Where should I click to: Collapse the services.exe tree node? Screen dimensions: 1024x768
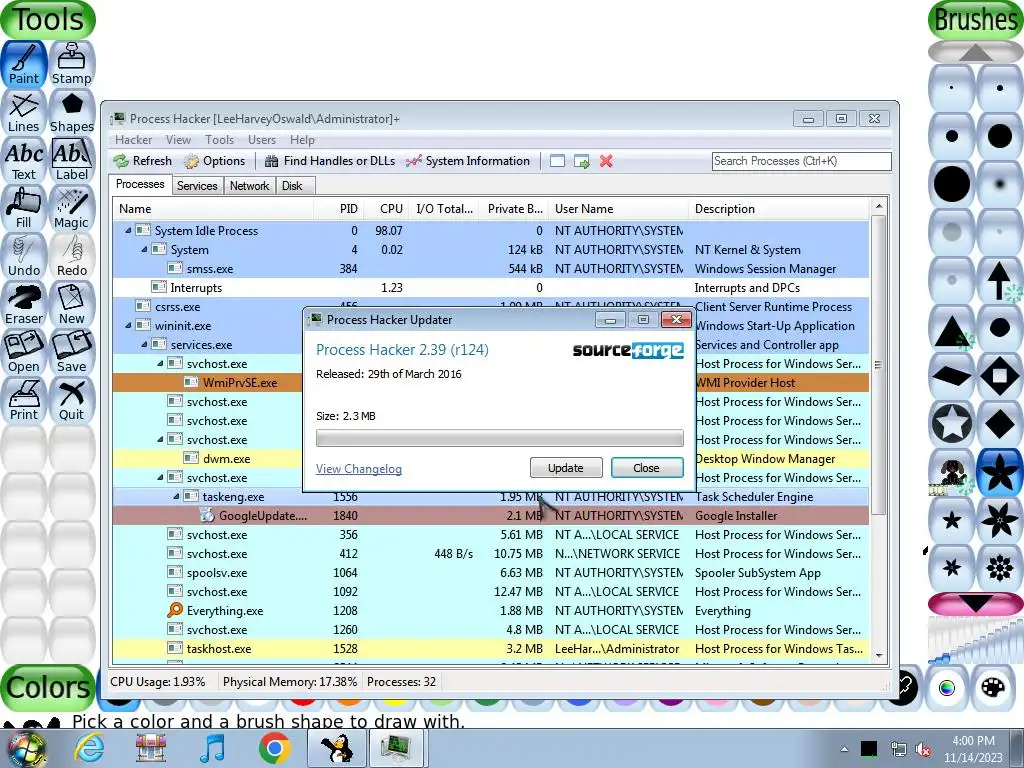[x=144, y=344]
